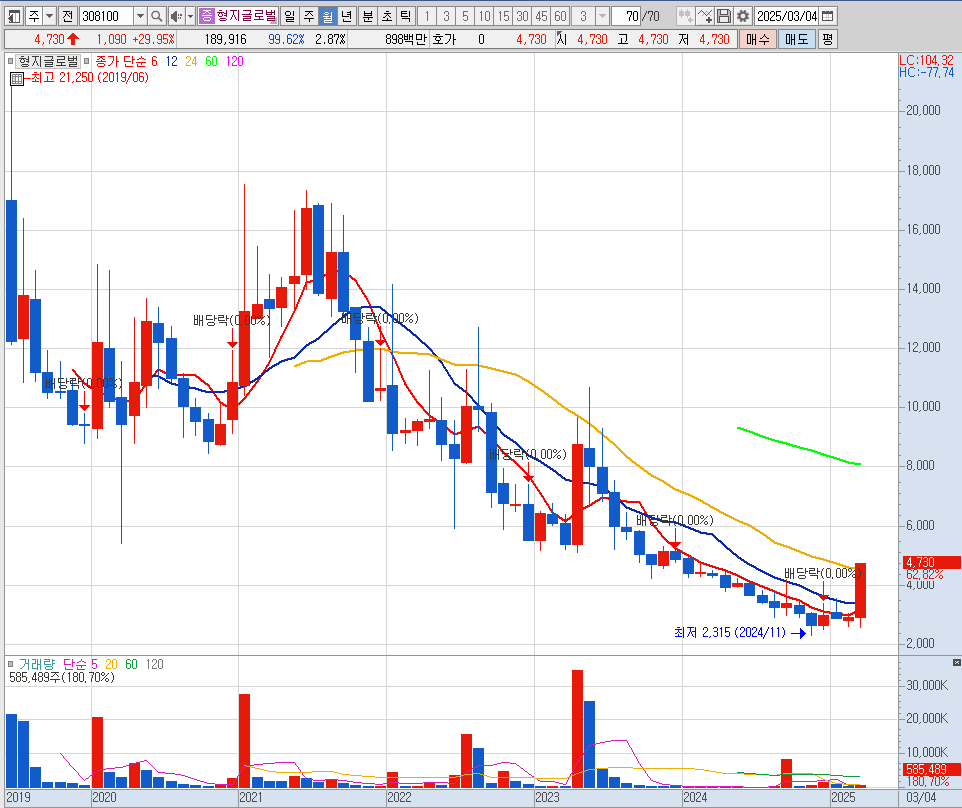Switch to minute chart (분)
This screenshot has width=962, height=808.
point(367,16)
